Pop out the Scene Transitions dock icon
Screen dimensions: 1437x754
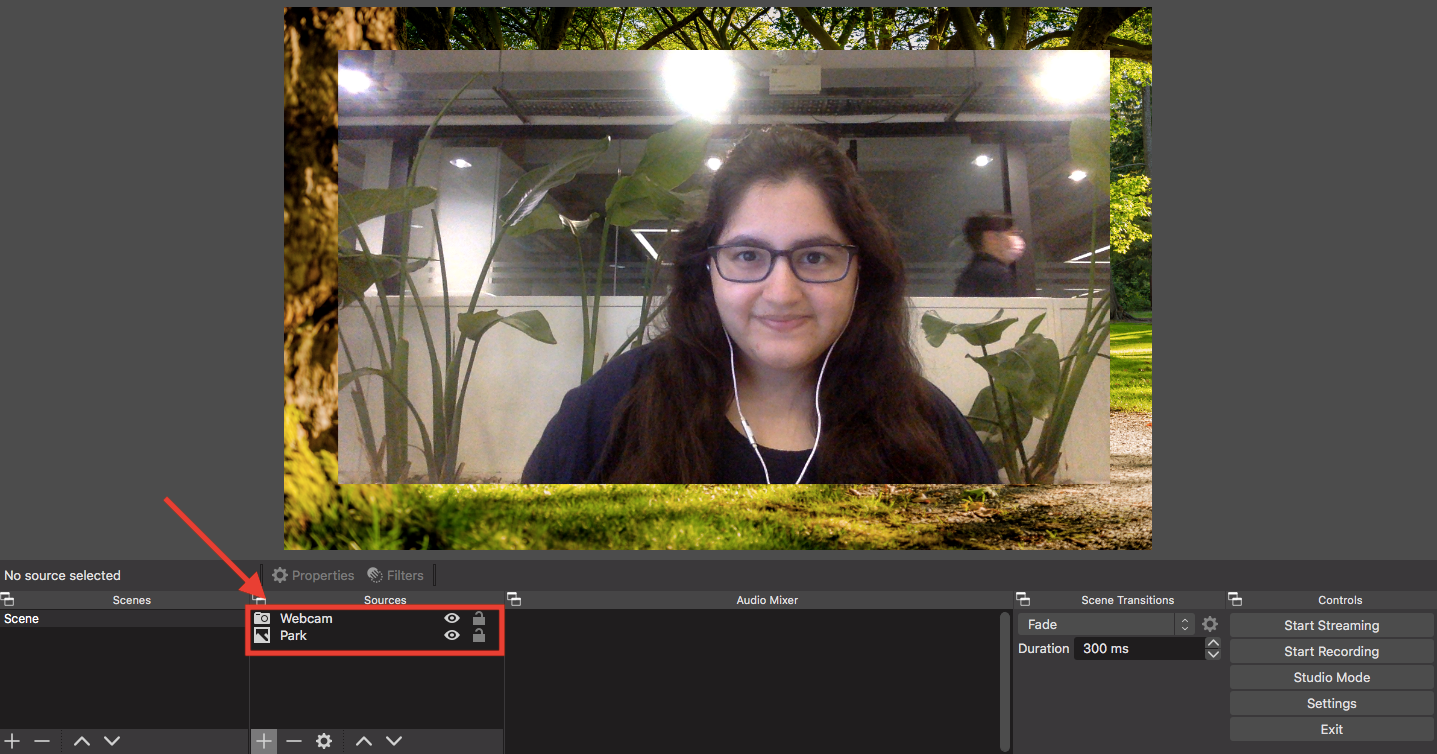click(1023, 599)
